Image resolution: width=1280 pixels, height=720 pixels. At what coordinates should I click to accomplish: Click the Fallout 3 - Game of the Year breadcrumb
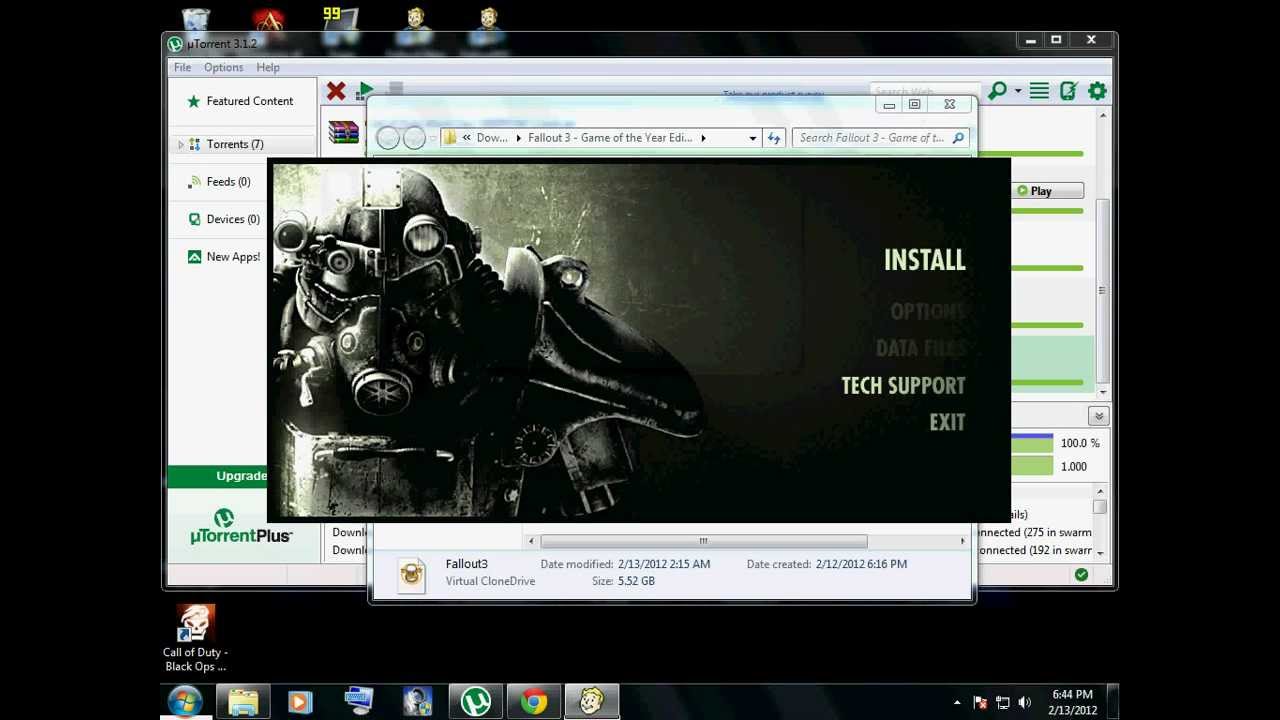pos(610,138)
